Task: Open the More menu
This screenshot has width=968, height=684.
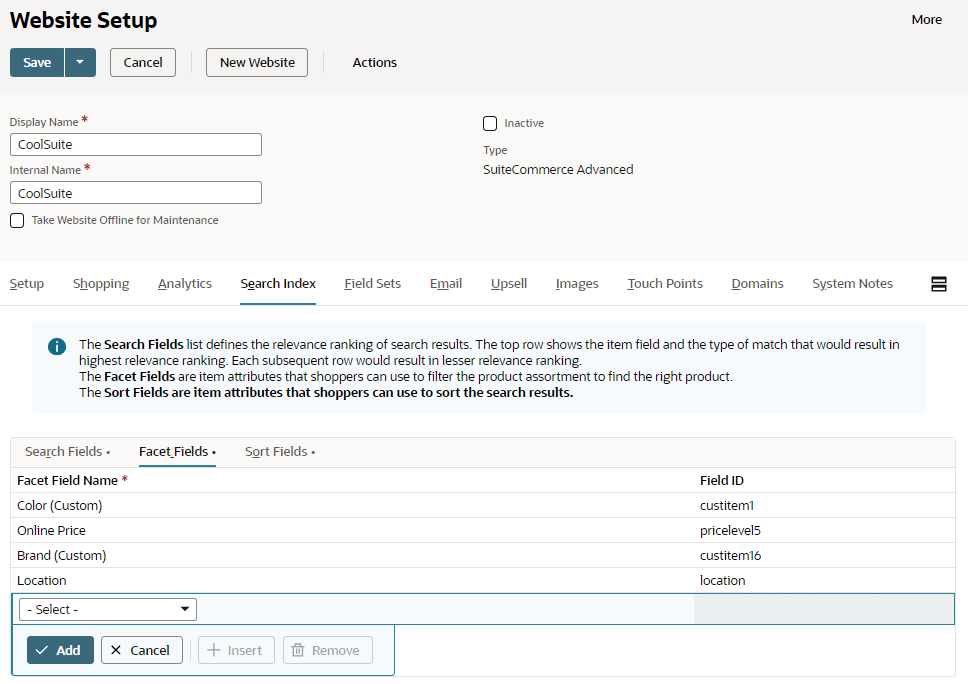Action: point(927,20)
